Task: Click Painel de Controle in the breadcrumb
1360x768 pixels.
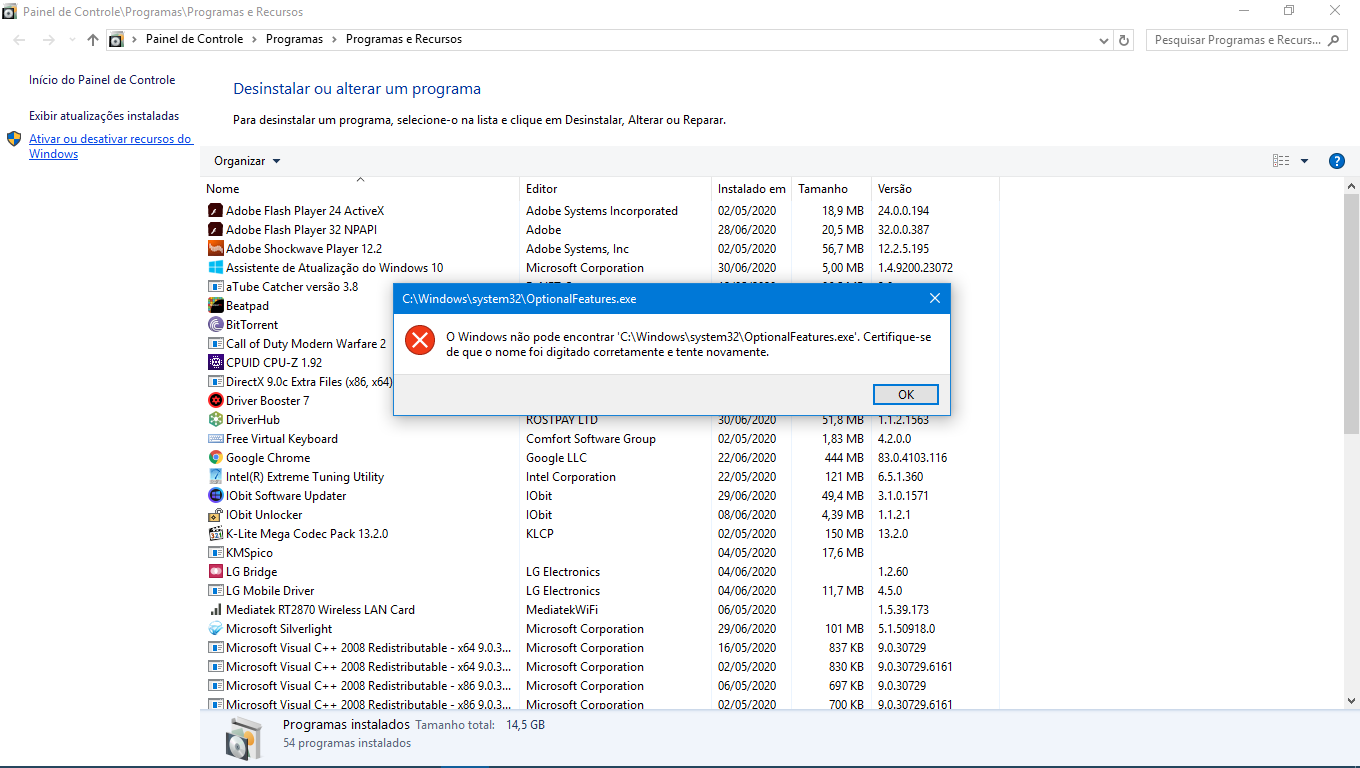Action: [194, 40]
